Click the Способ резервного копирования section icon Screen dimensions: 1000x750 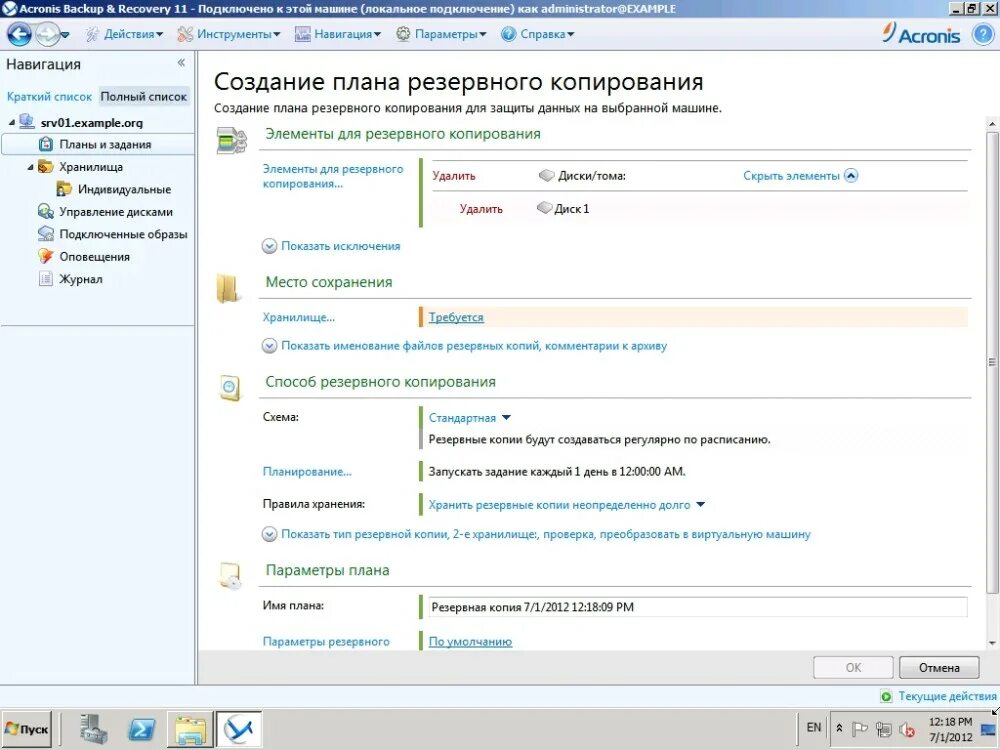[x=230, y=388]
